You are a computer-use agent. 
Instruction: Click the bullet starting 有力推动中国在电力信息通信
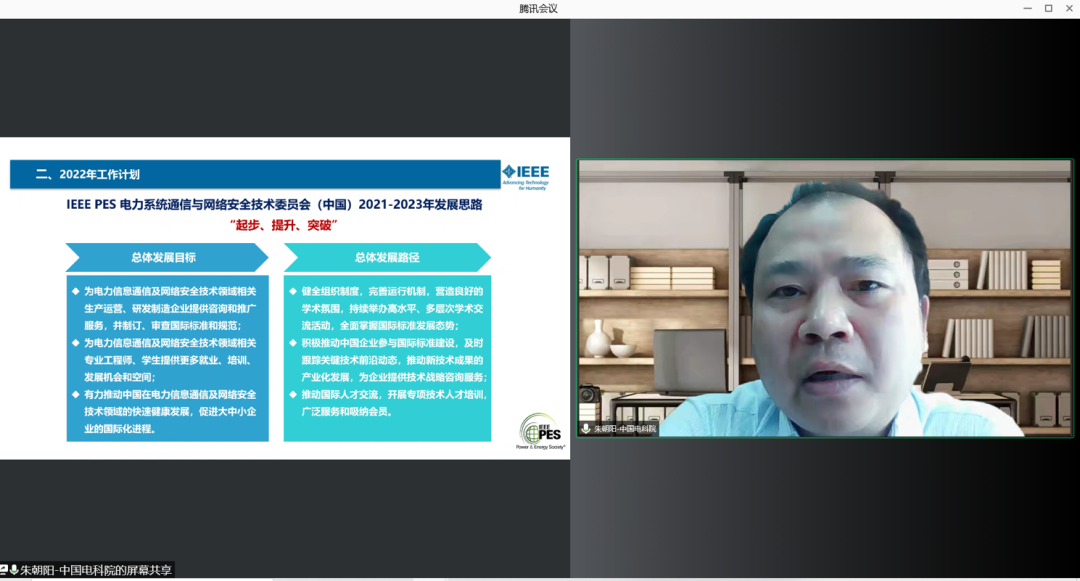(165, 412)
